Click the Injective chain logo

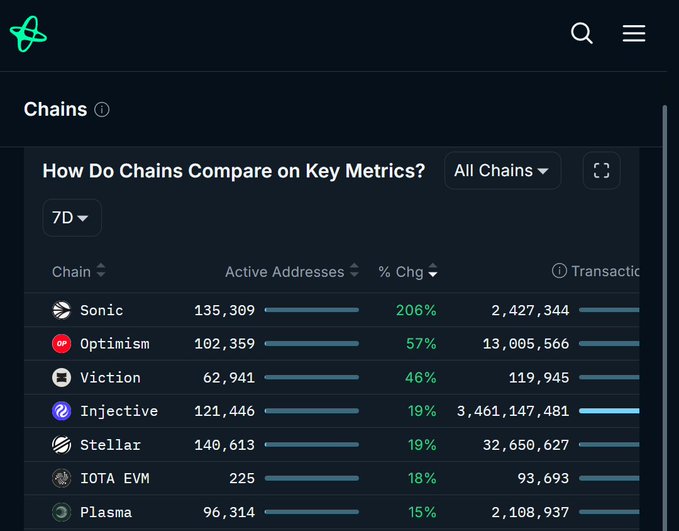click(61, 411)
